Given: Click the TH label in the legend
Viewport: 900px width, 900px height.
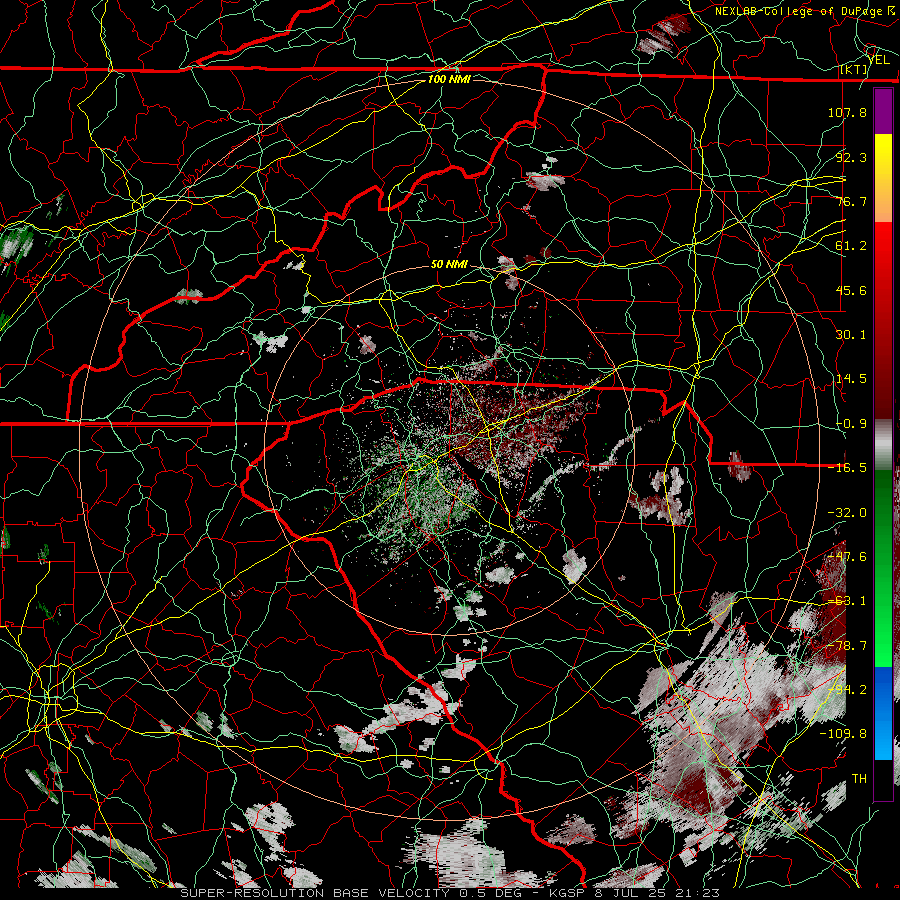Looking at the screenshot, I should [x=859, y=779].
